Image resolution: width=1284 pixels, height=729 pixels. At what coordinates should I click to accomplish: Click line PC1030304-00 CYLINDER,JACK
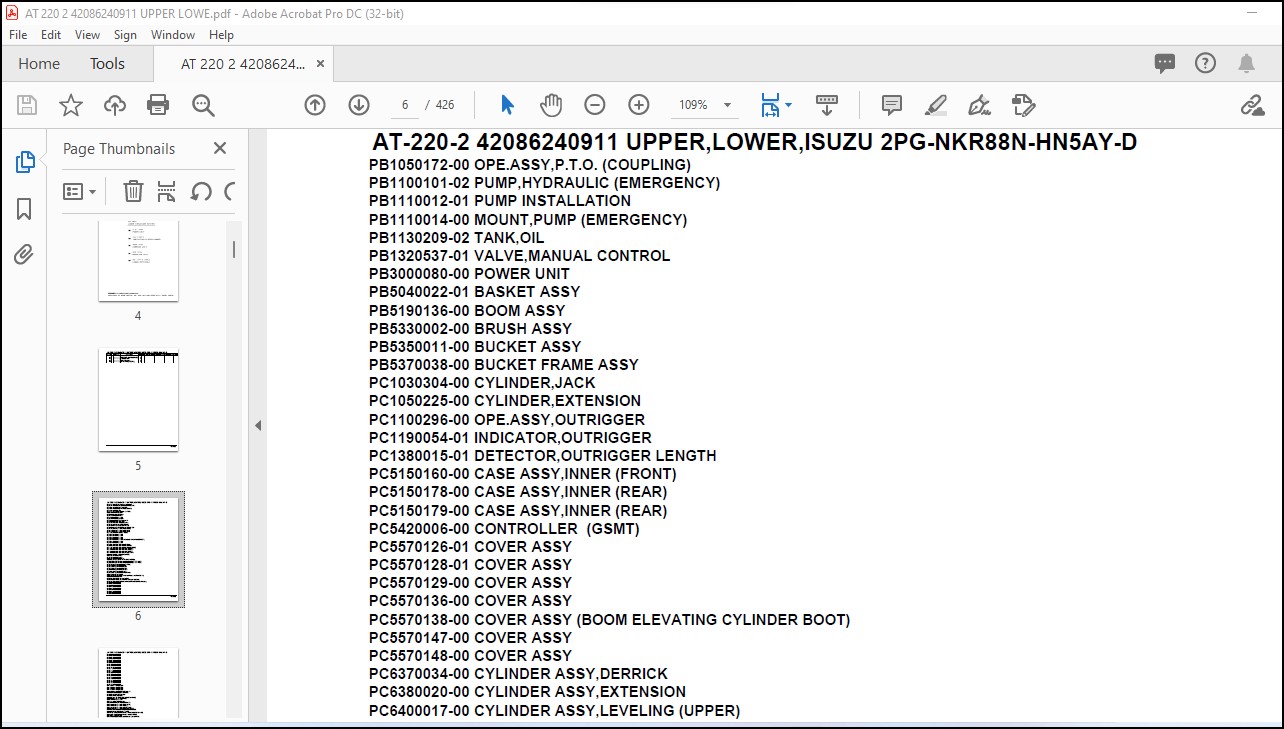click(x=482, y=383)
